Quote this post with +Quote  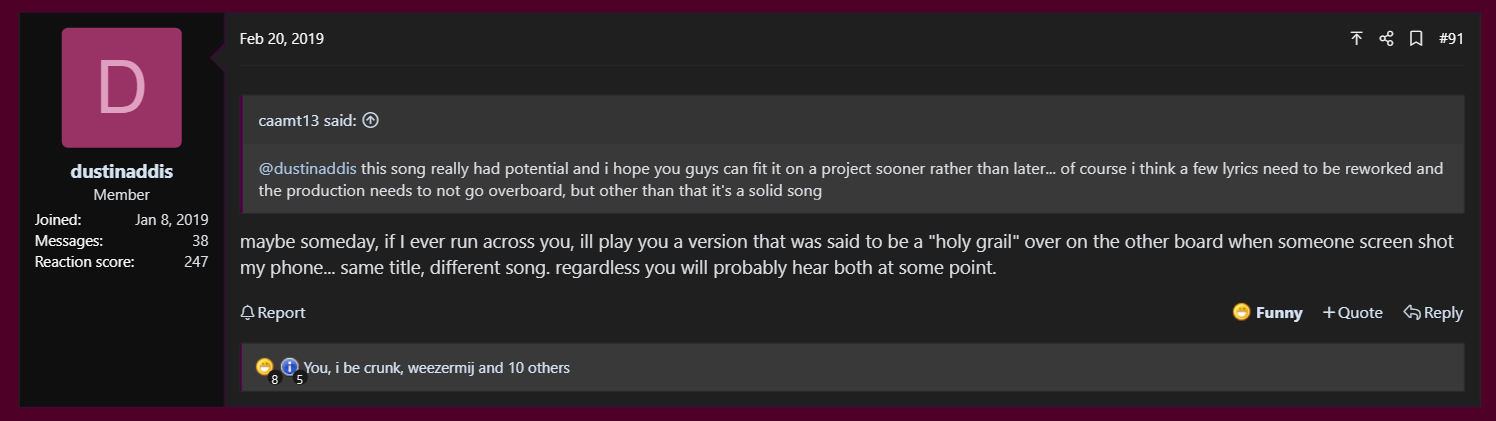click(x=1352, y=313)
